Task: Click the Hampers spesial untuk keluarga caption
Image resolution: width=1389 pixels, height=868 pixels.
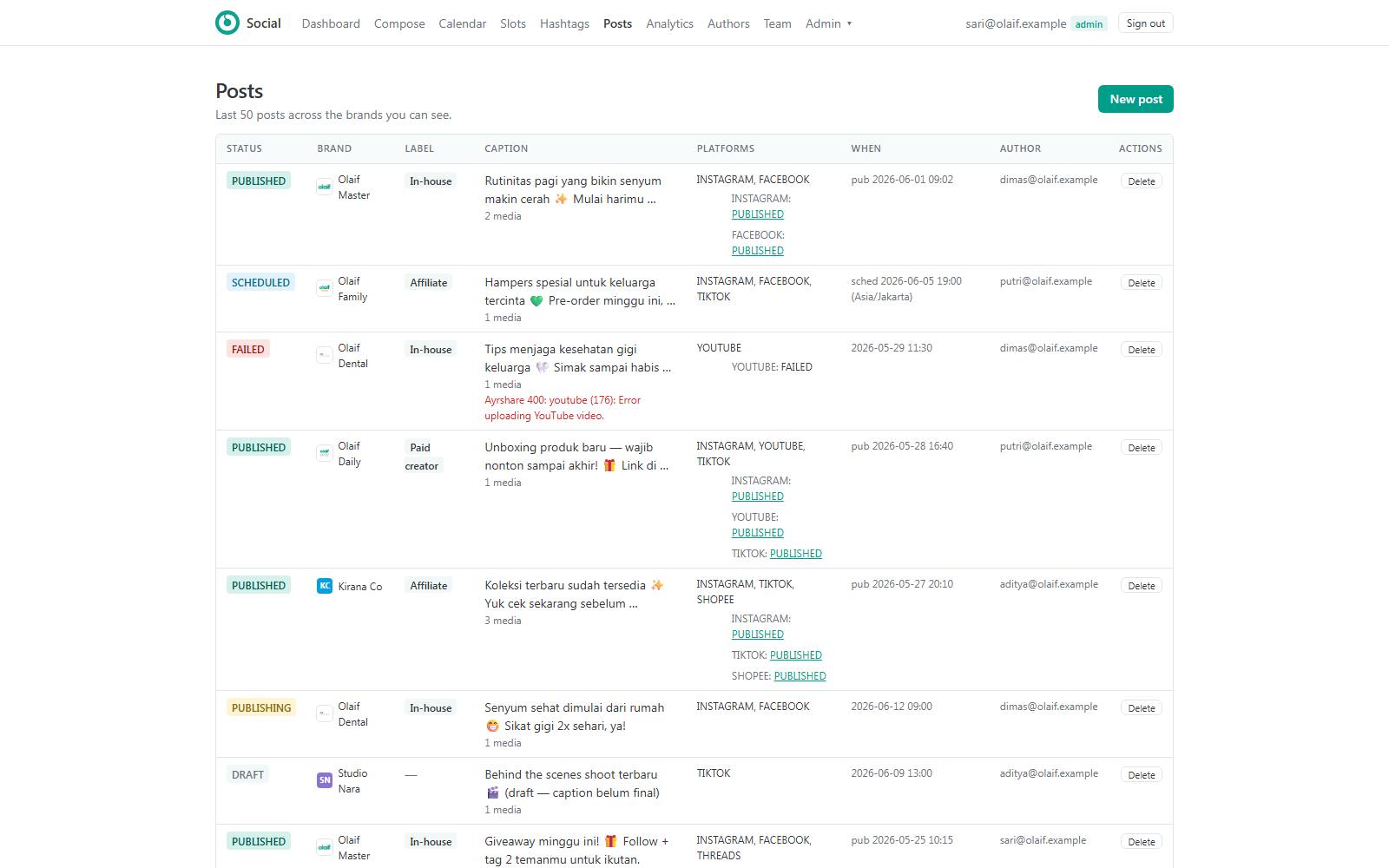Action: click(x=579, y=292)
